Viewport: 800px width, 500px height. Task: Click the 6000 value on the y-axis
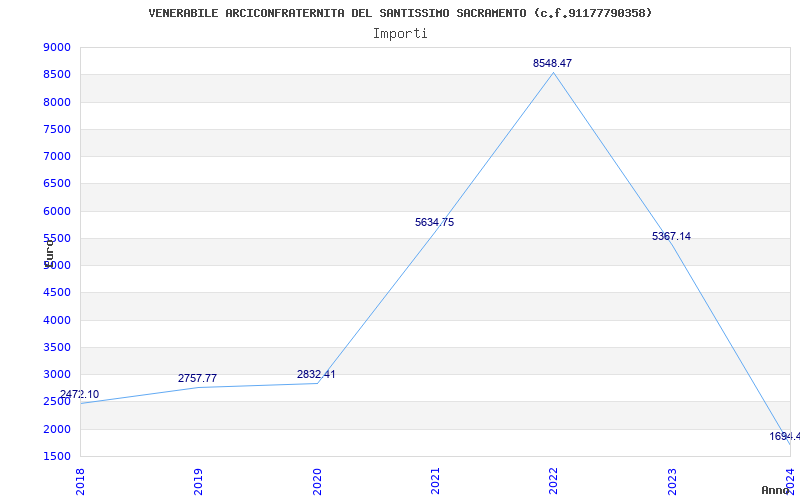point(57,211)
